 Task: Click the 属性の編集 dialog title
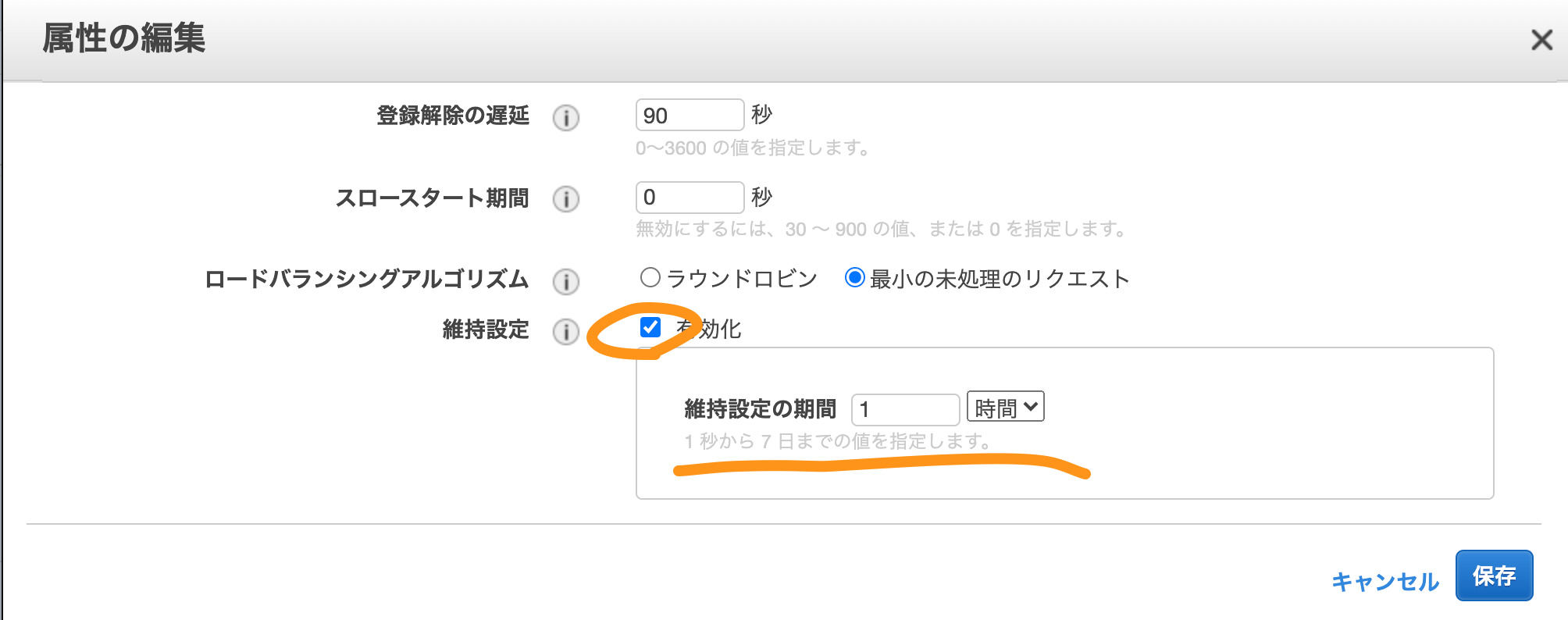click(124, 38)
